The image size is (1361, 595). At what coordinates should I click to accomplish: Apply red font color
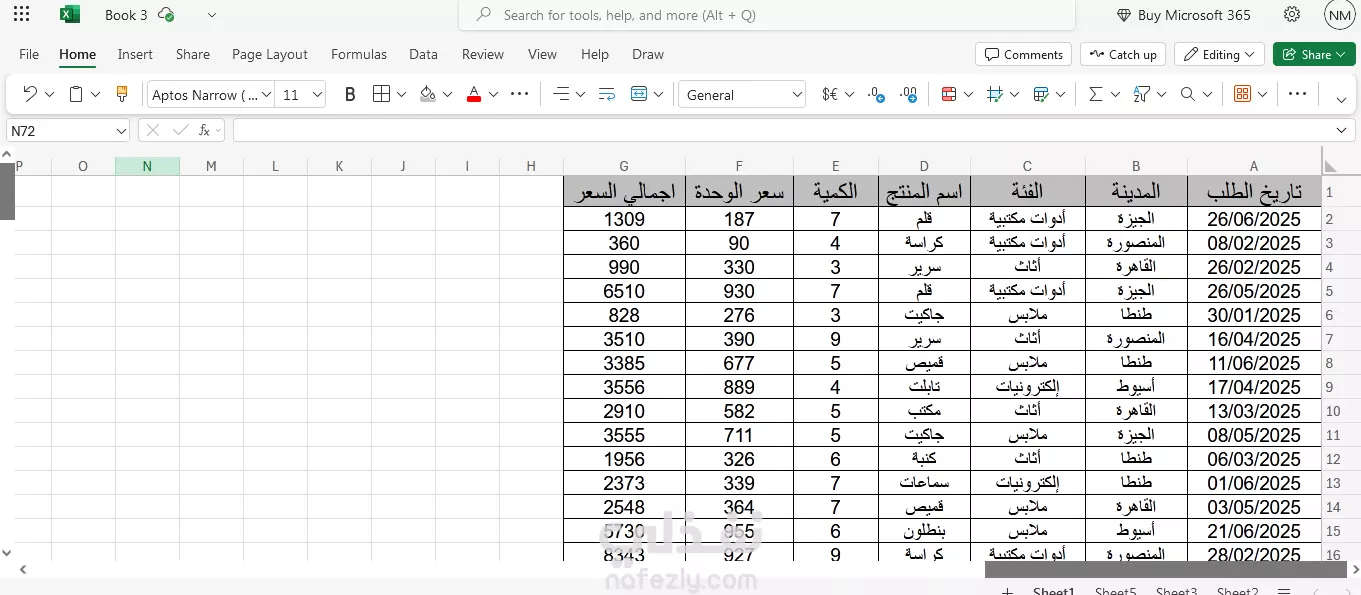coord(474,94)
